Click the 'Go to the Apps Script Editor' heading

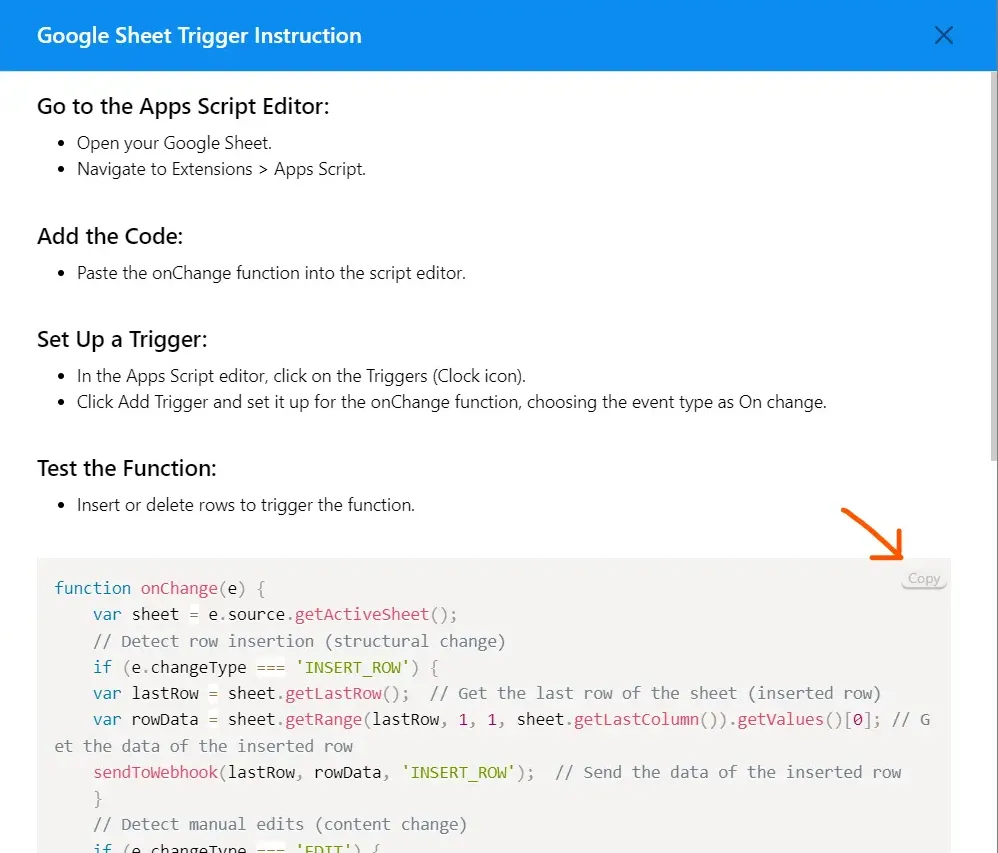183,106
